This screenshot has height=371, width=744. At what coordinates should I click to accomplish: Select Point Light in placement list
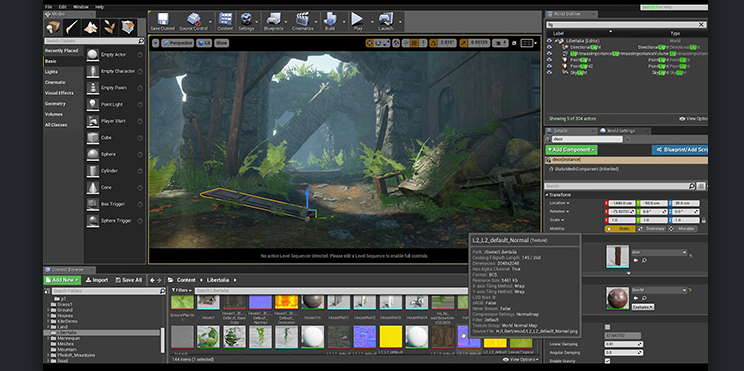tap(114, 104)
